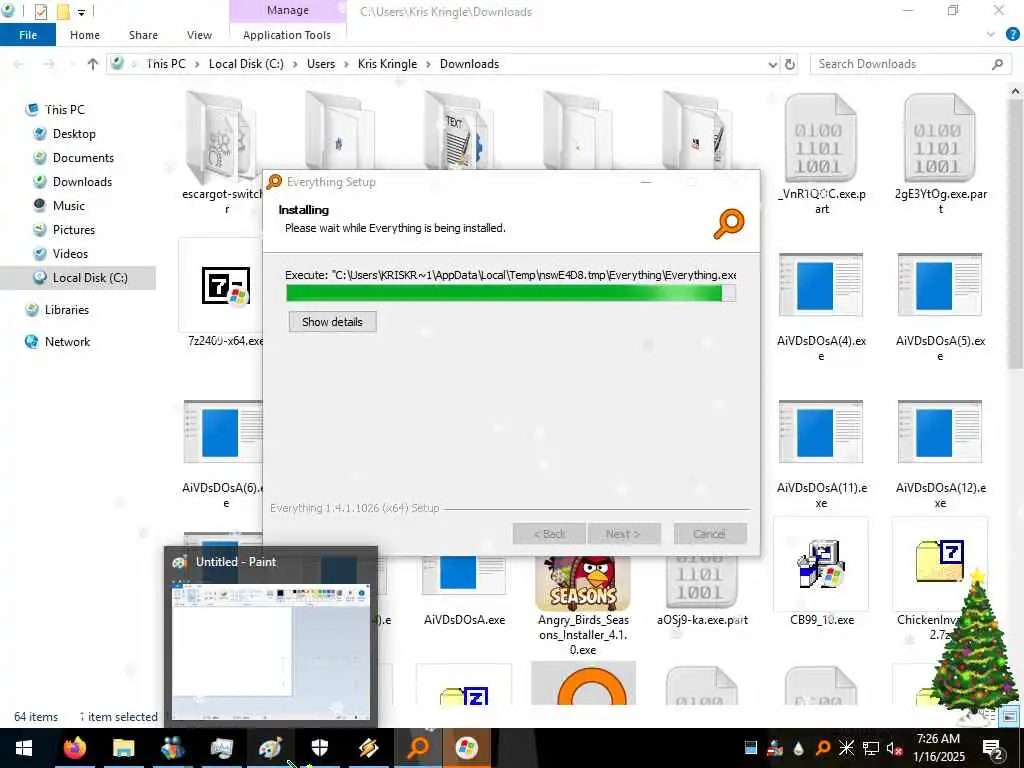Expand chevron after Local Disk (C:) breadcrumb
Screen dimensions: 1024x768
coord(295,64)
